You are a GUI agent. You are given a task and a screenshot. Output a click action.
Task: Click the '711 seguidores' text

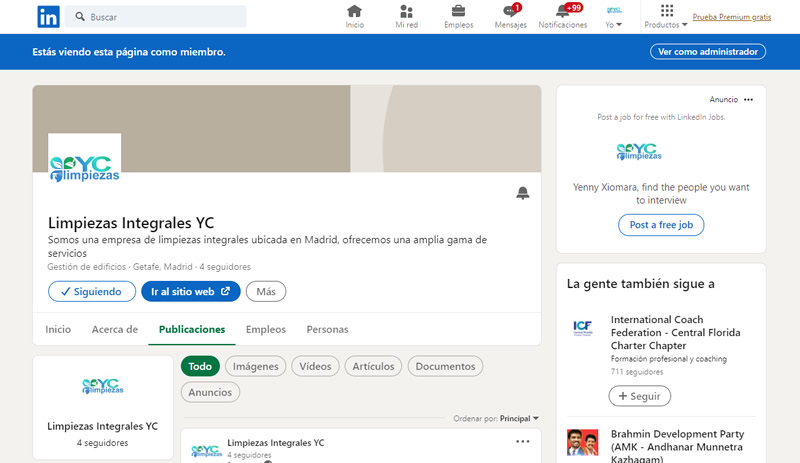pos(637,372)
